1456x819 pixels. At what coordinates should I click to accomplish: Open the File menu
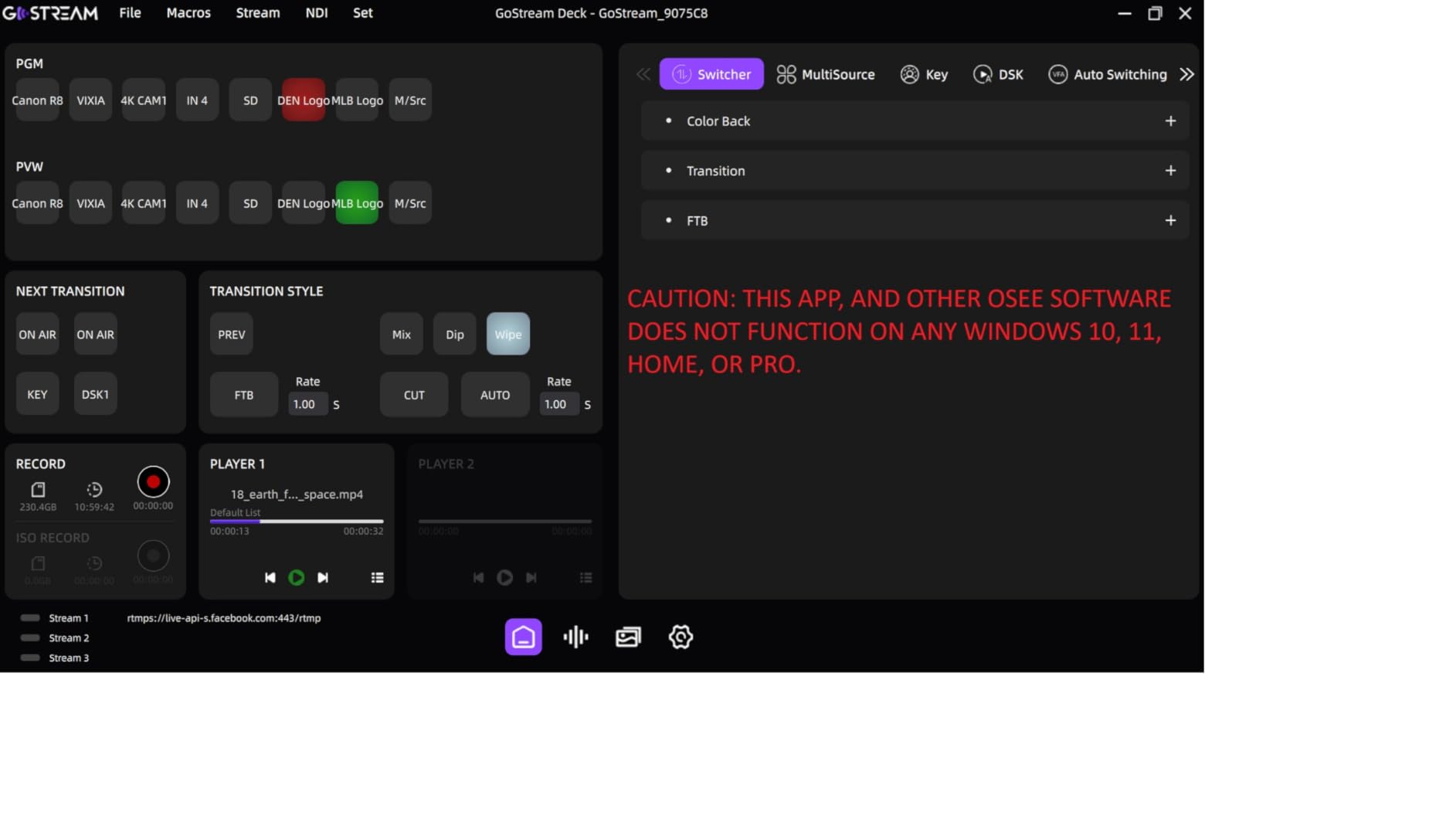[130, 13]
